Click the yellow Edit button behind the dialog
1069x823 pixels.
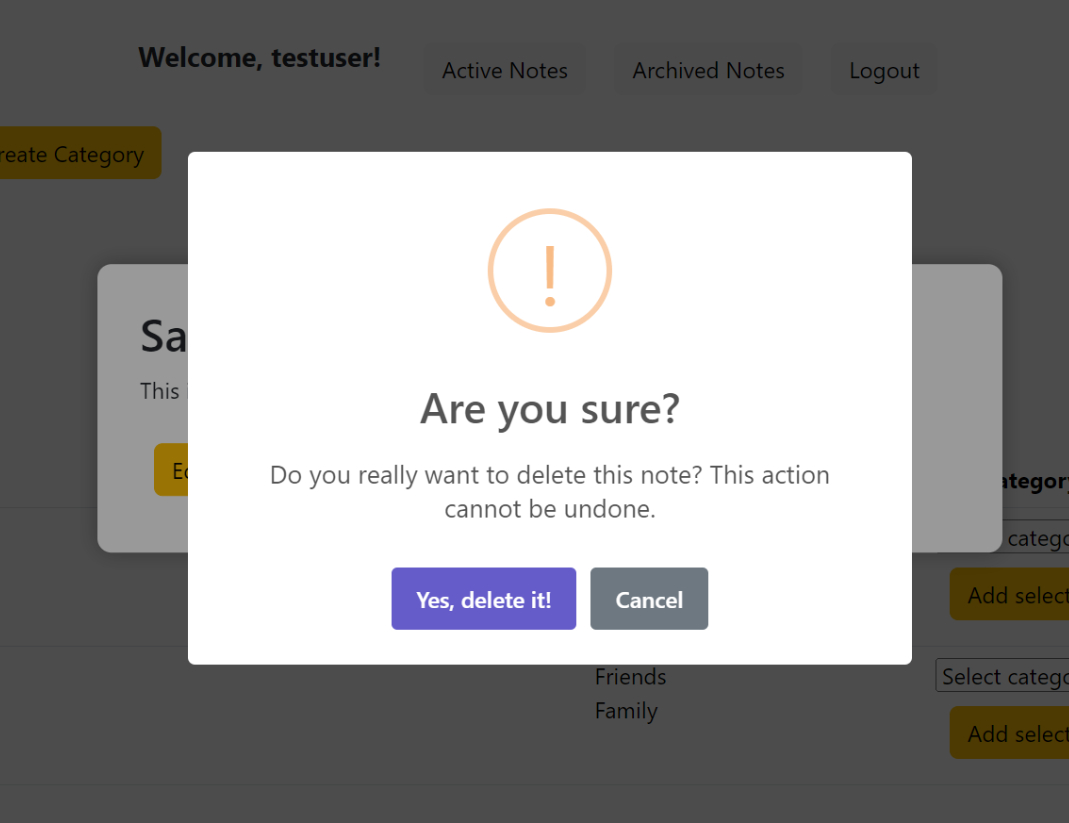(x=171, y=470)
